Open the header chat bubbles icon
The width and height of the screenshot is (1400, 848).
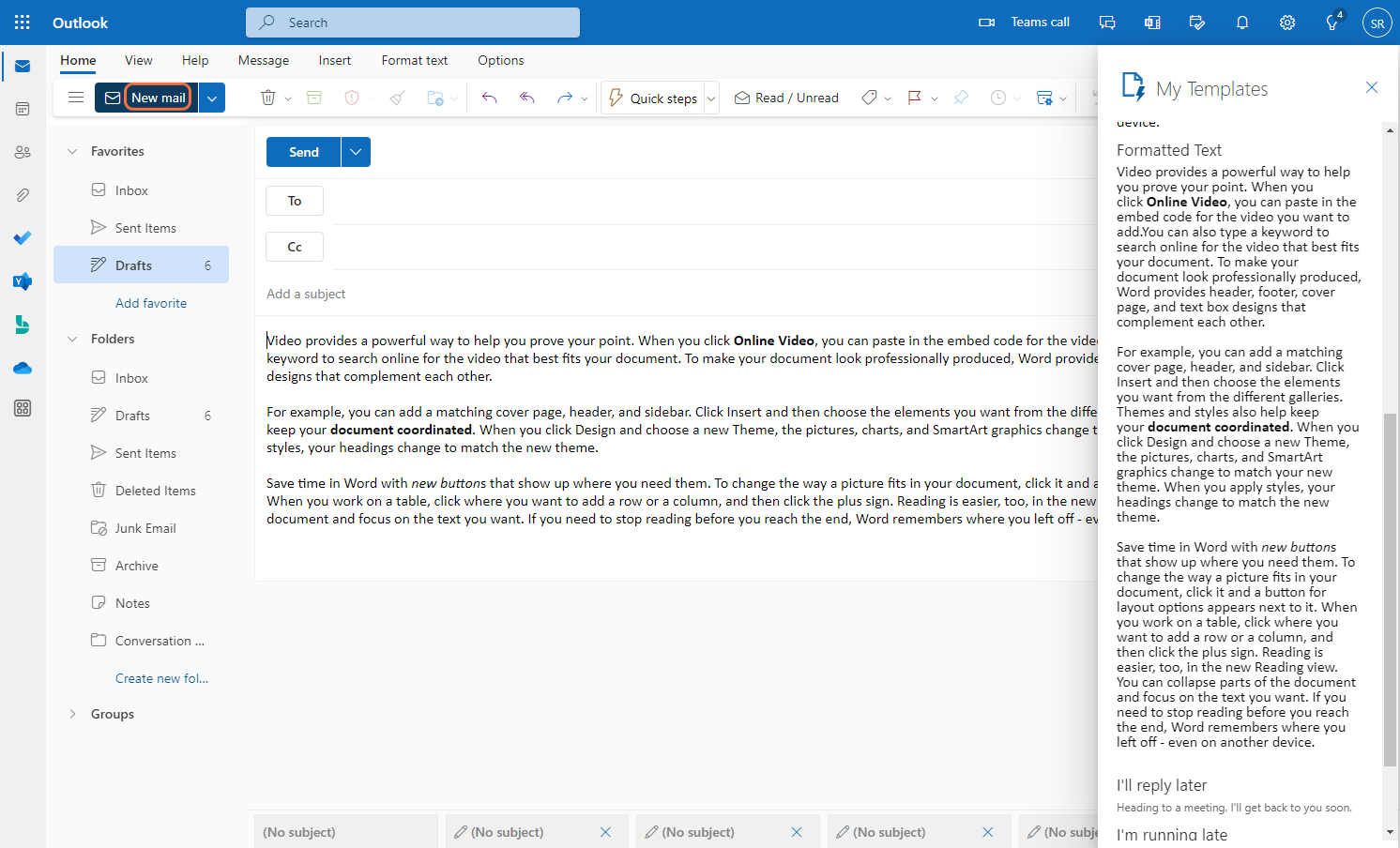point(1107,23)
